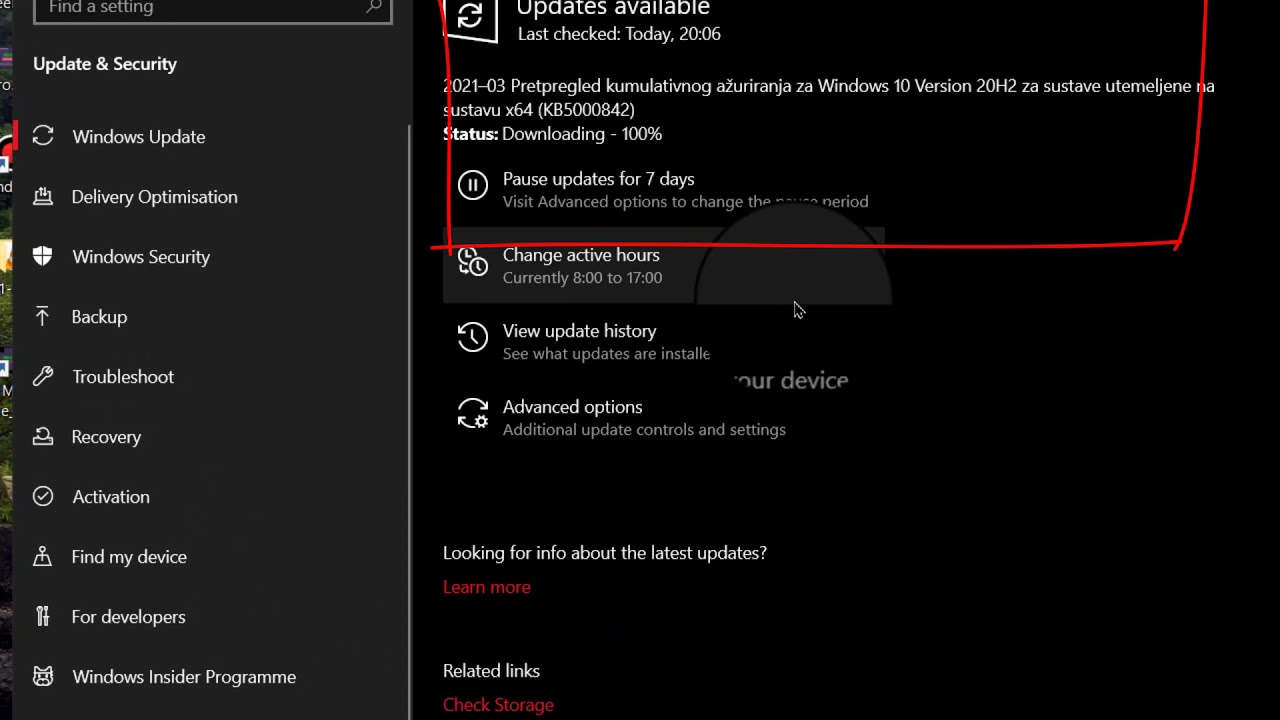Click Looking for info about latest updates text
The image size is (1280, 720).
605,553
